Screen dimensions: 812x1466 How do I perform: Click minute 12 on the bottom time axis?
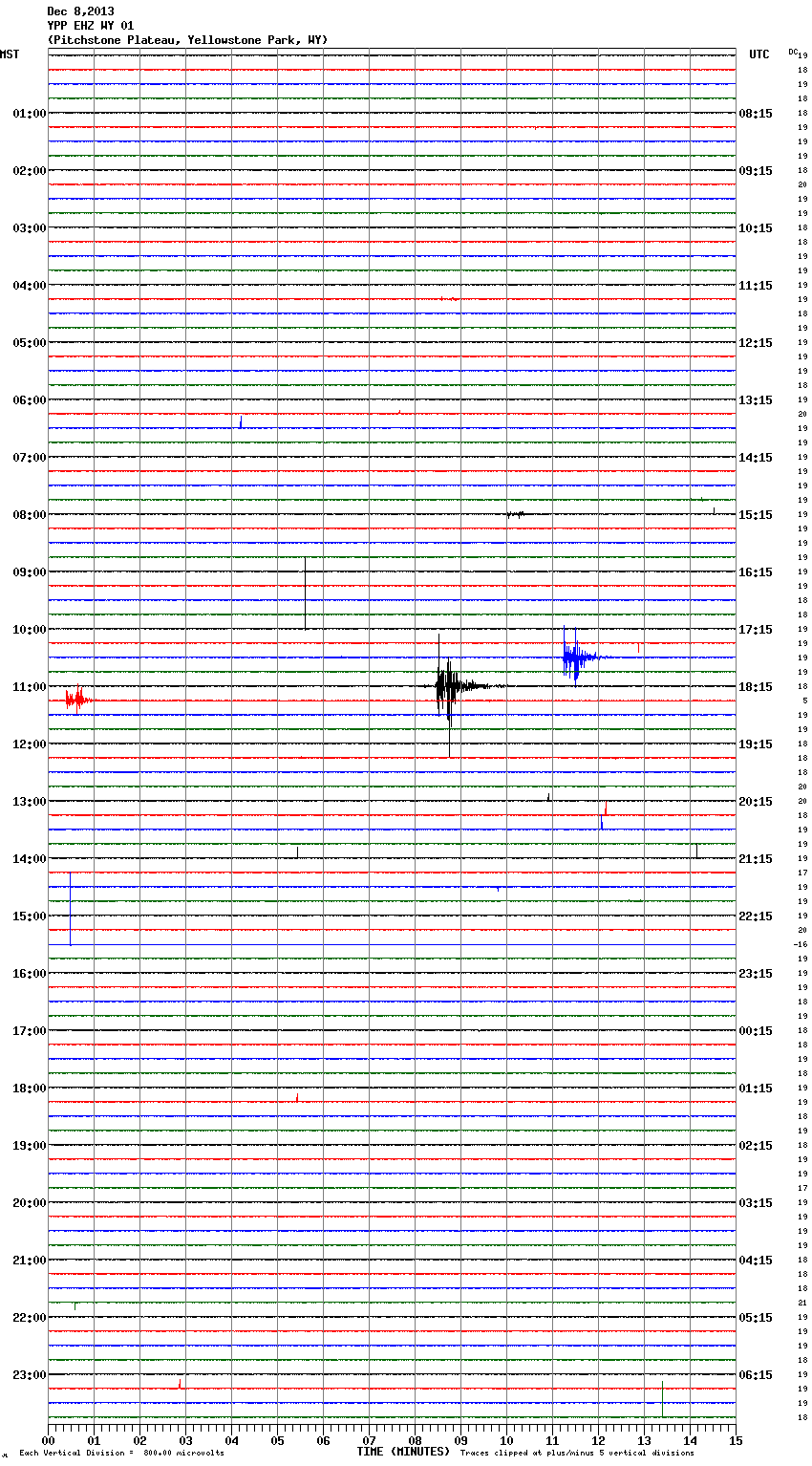pos(598,1440)
